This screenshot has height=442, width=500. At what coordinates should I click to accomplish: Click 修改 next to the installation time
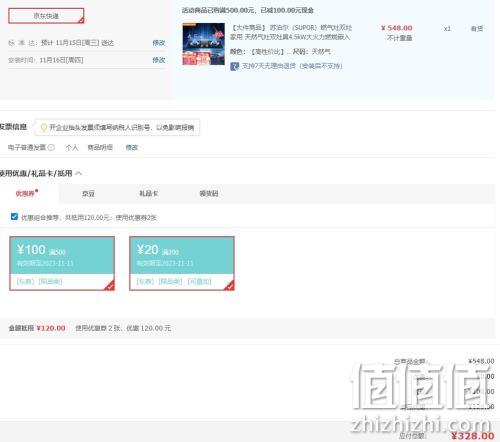coord(159,60)
